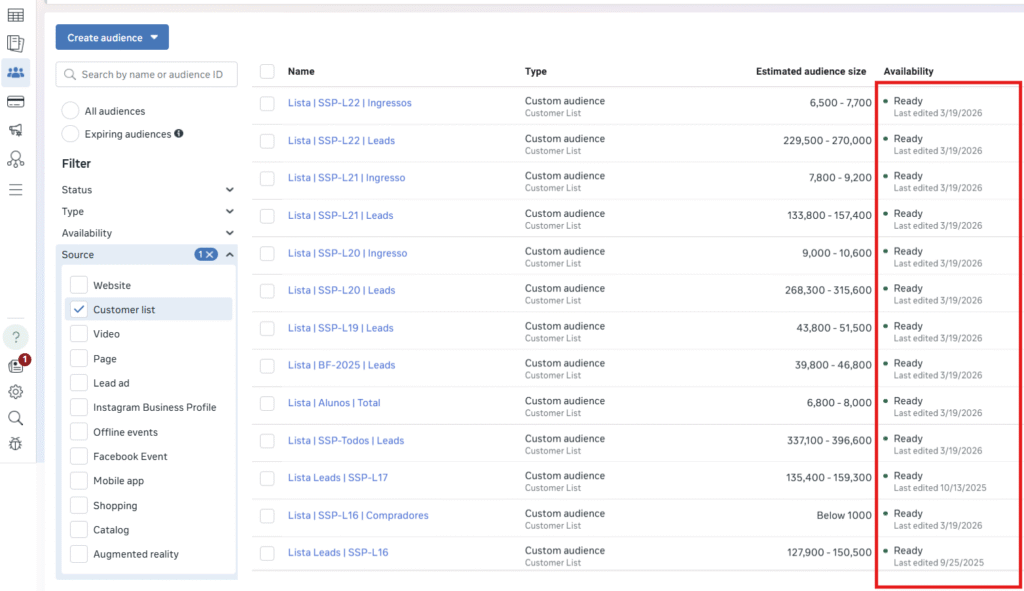Enable the Website source filter
The height and width of the screenshot is (591, 1024).
pyautogui.click(x=78, y=285)
